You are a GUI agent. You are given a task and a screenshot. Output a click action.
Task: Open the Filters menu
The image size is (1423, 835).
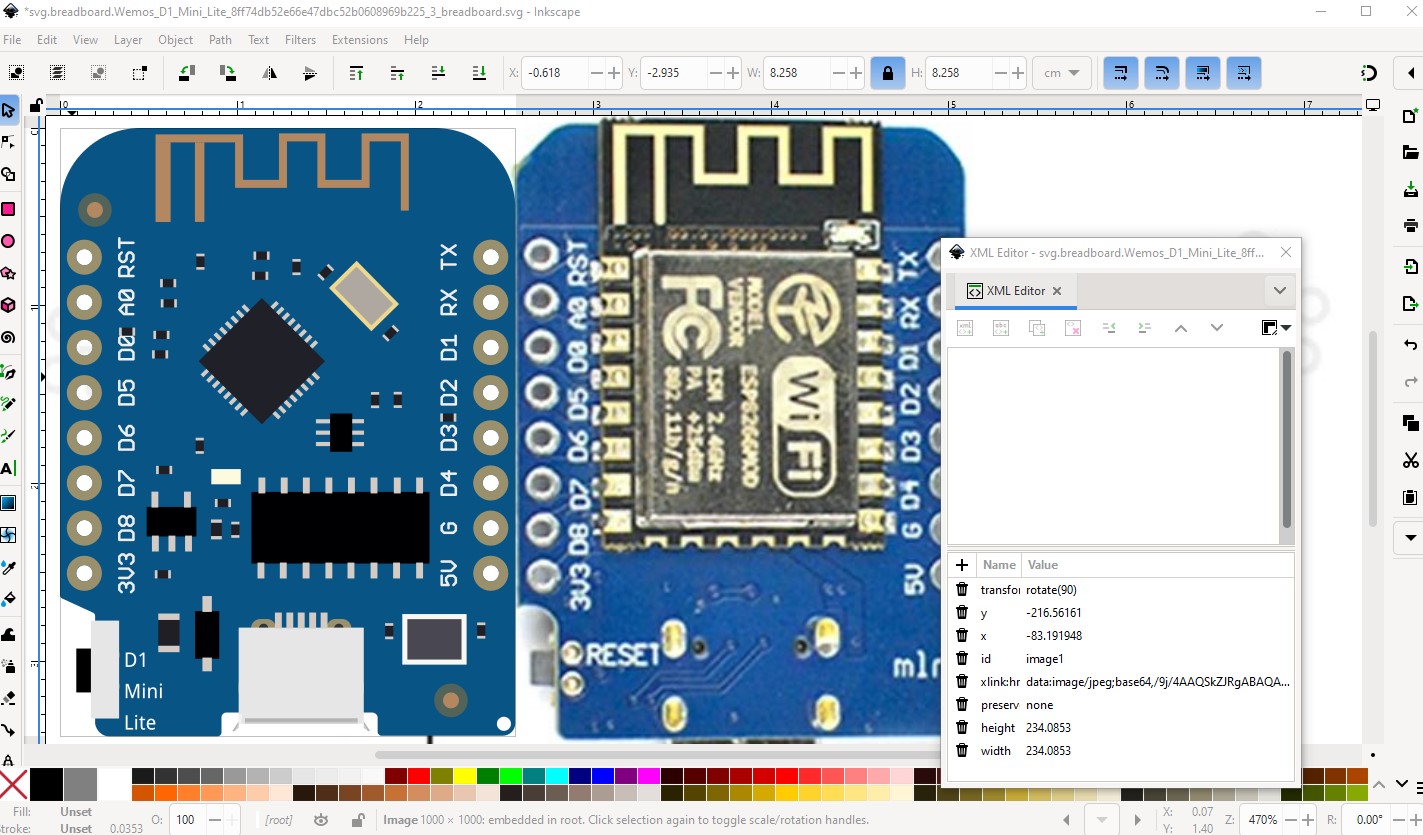coord(300,40)
